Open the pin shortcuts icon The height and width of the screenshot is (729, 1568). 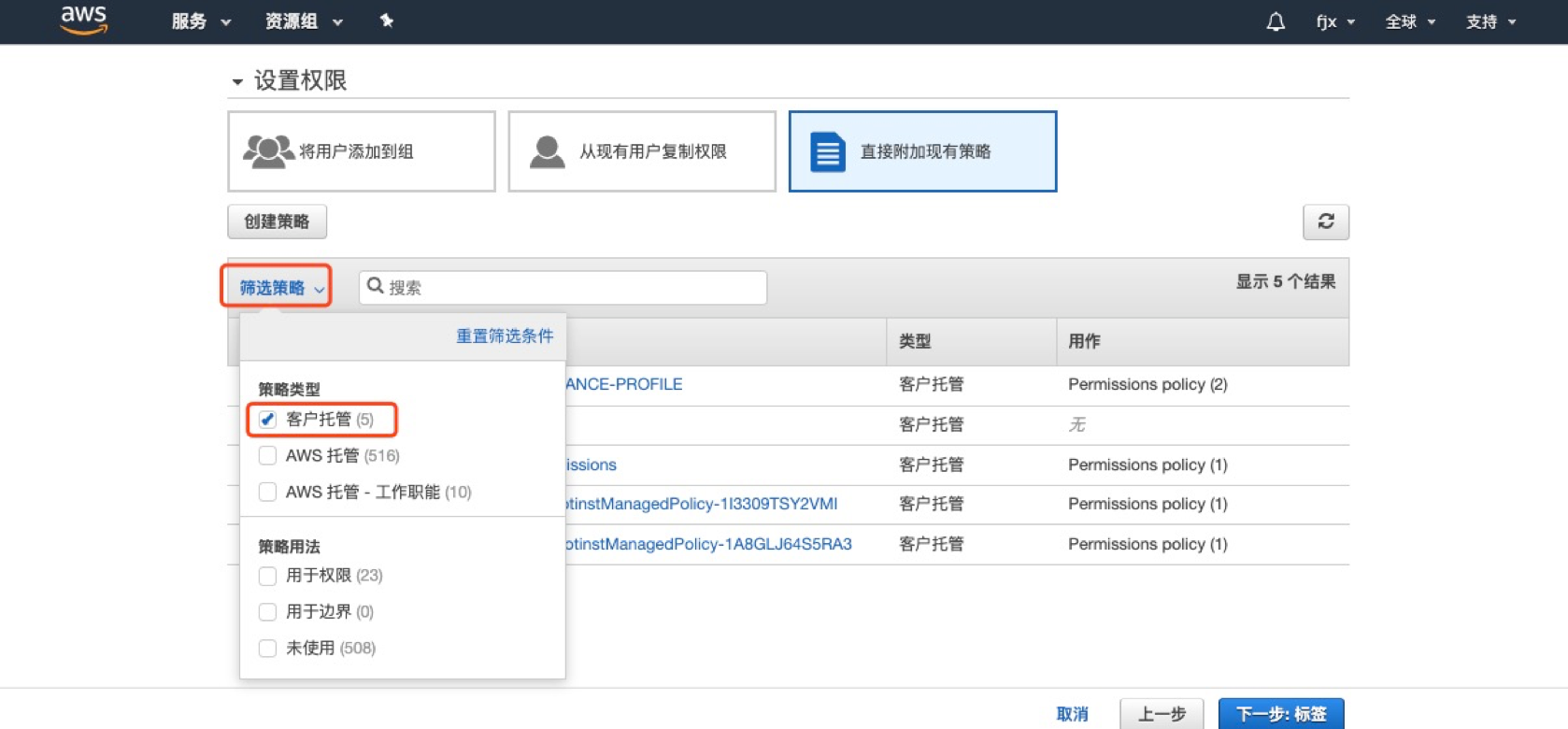point(387,21)
